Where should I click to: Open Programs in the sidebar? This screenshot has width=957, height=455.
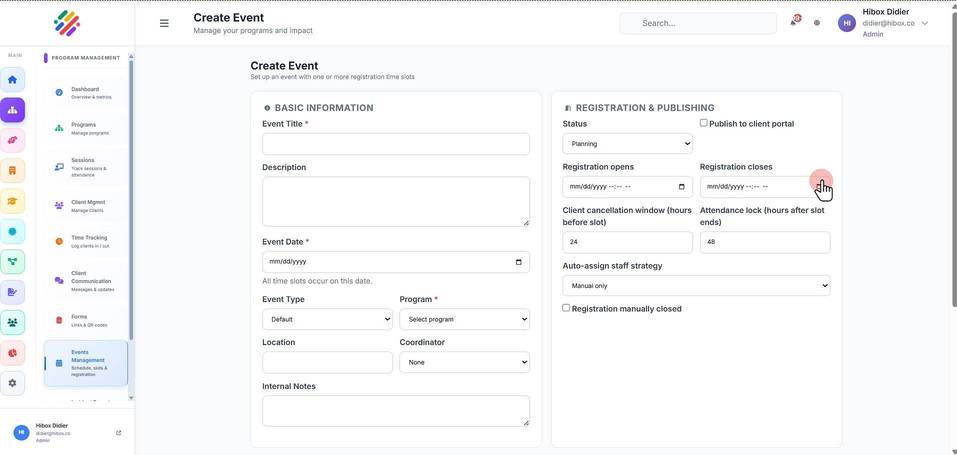85,128
